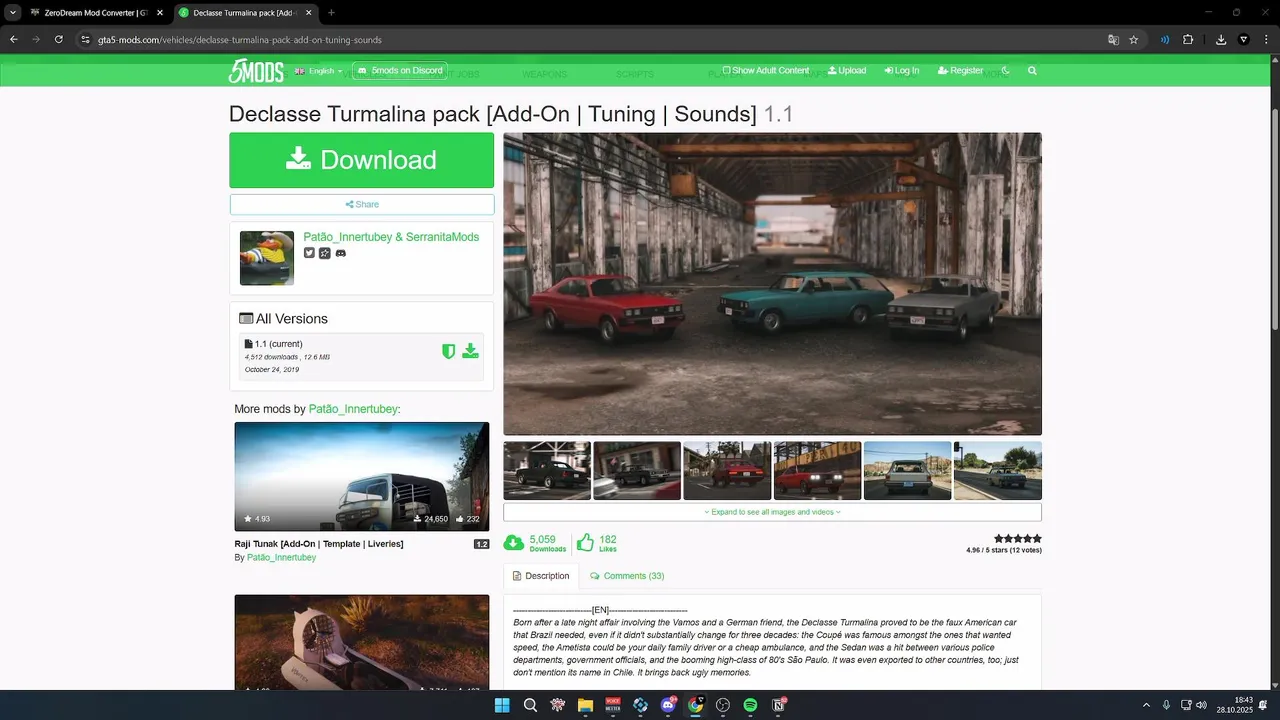
Task: Go back to the previous page
Action: [x=14, y=40]
